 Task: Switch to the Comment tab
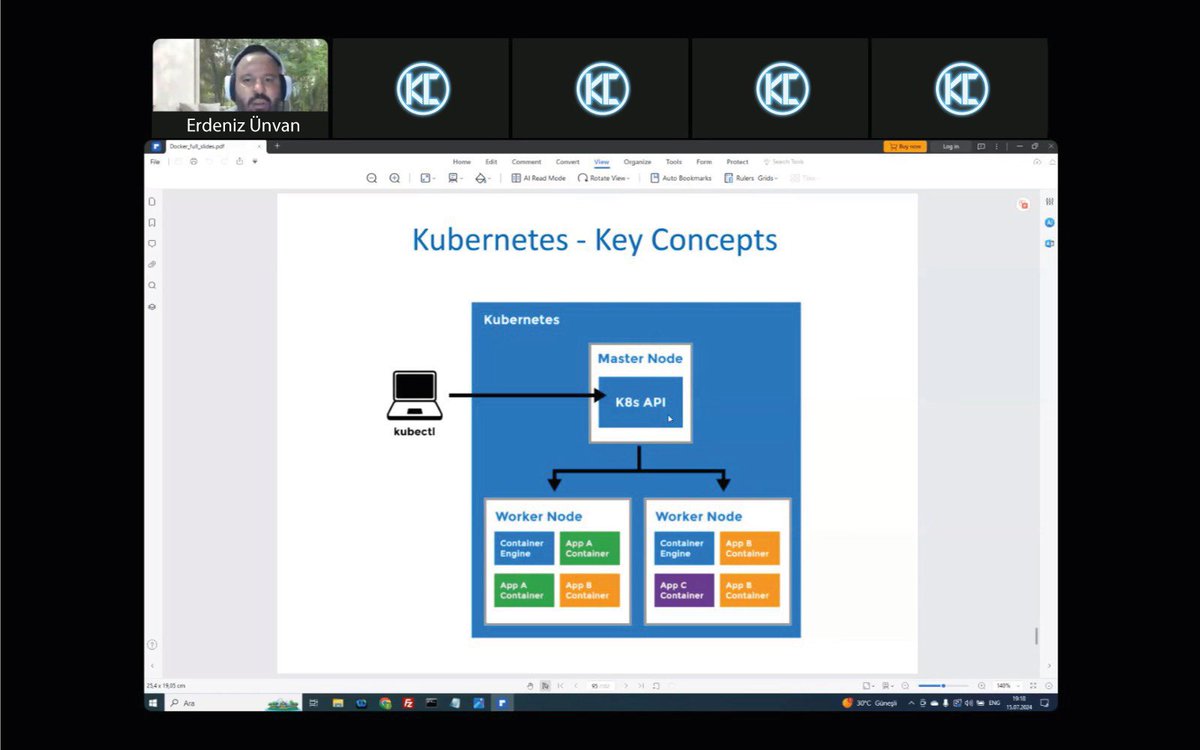tap(526, 161)
